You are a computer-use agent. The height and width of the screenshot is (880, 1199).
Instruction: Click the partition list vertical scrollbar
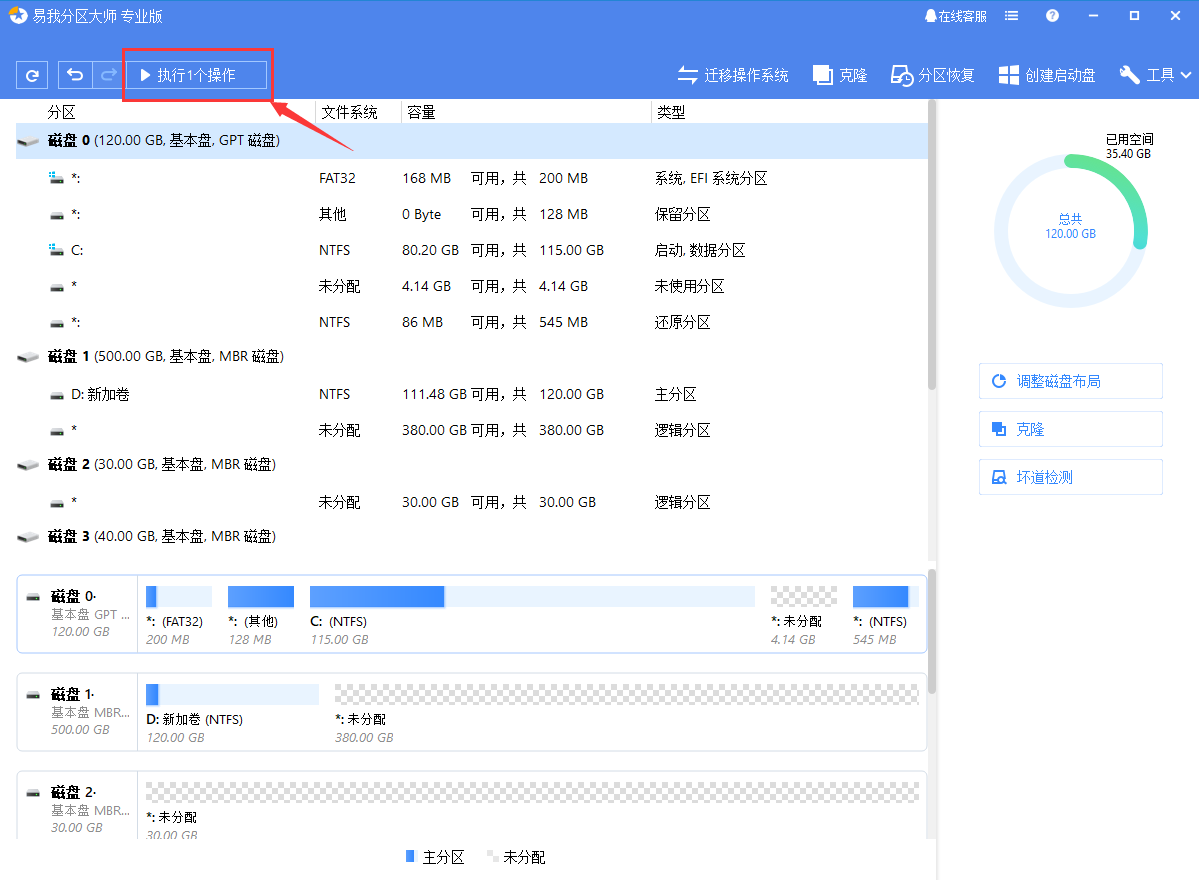932,250
